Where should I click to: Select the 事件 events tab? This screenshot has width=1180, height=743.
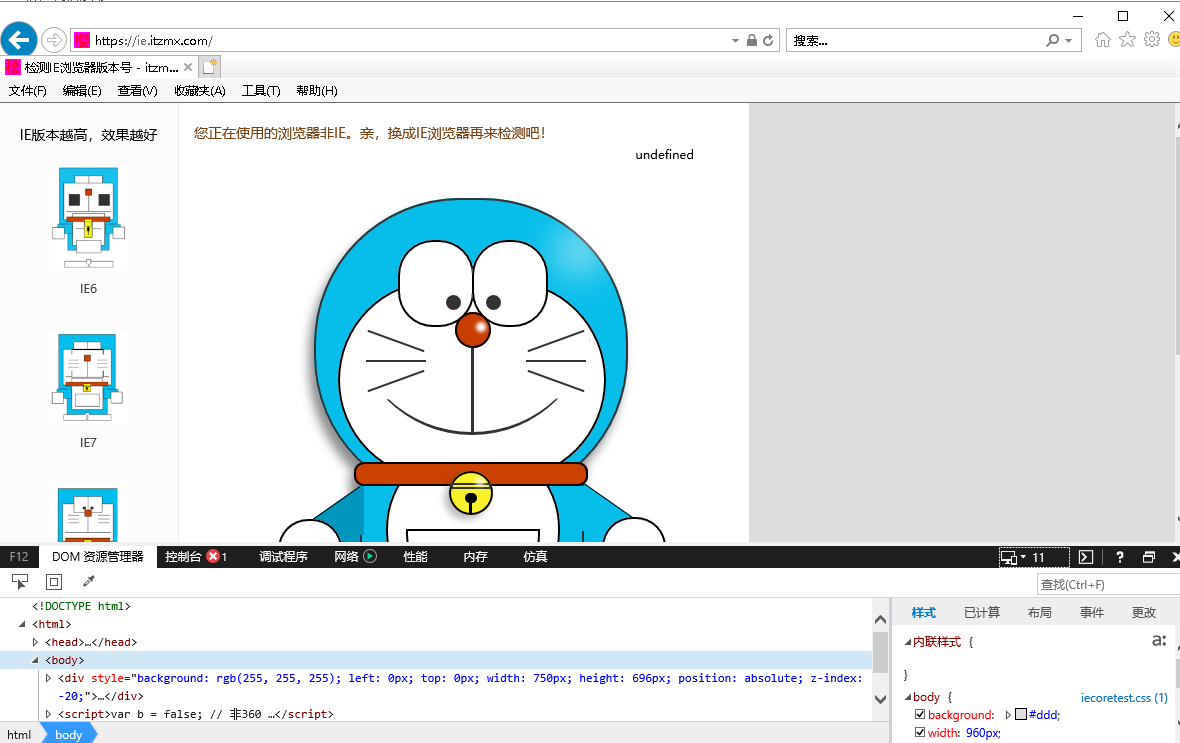1092,612
